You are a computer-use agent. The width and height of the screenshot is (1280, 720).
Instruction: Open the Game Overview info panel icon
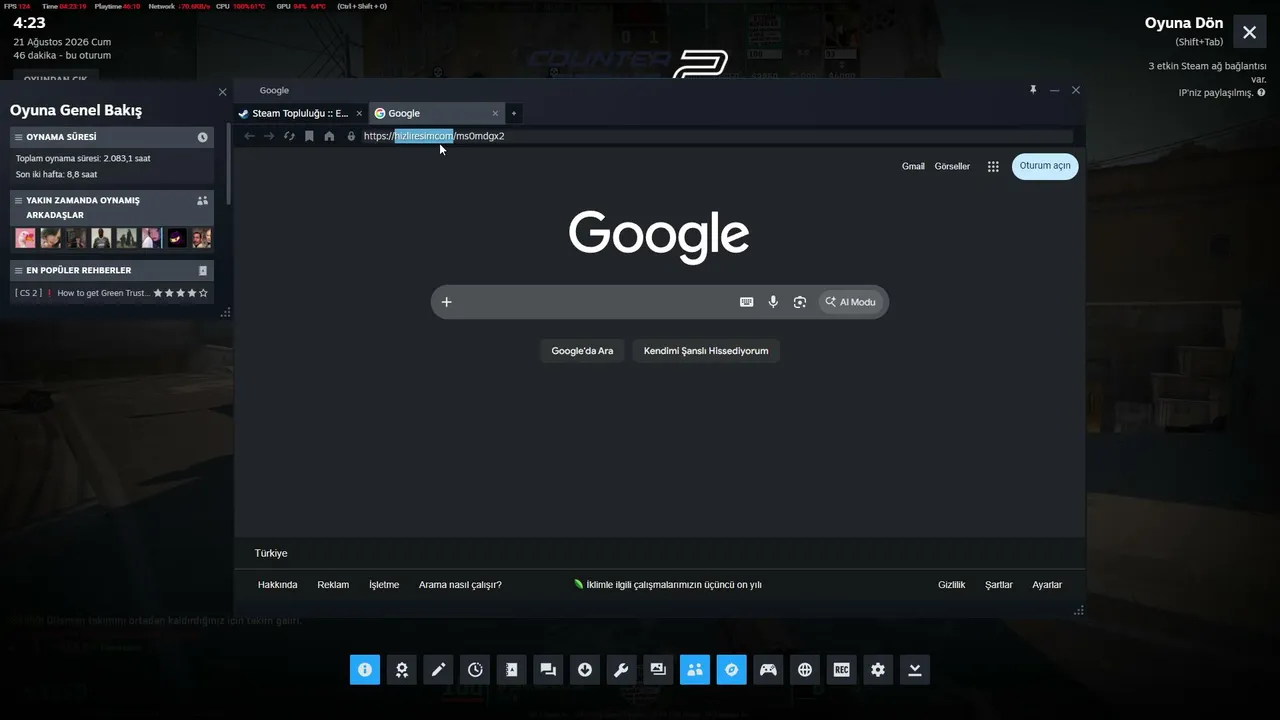[365, 670]
